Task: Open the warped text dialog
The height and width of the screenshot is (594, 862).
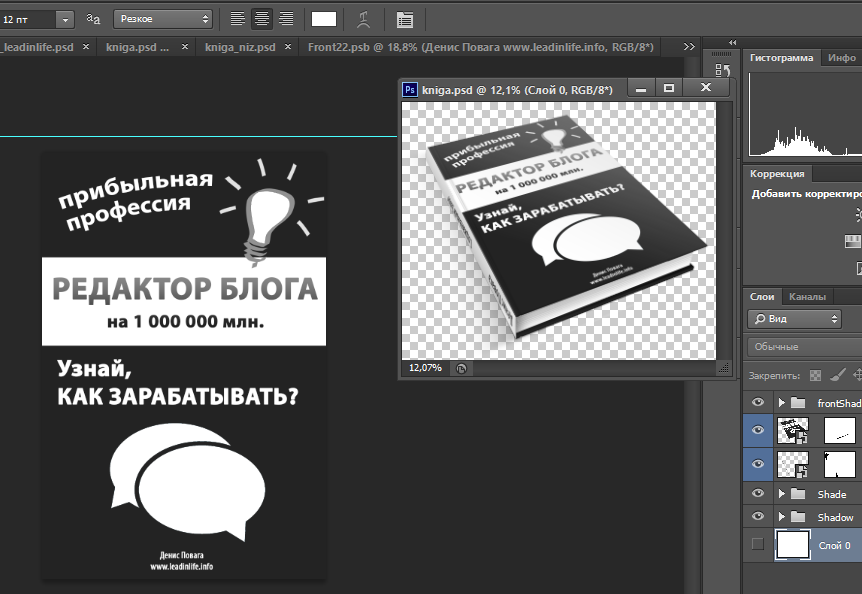Action: point(362,19)
